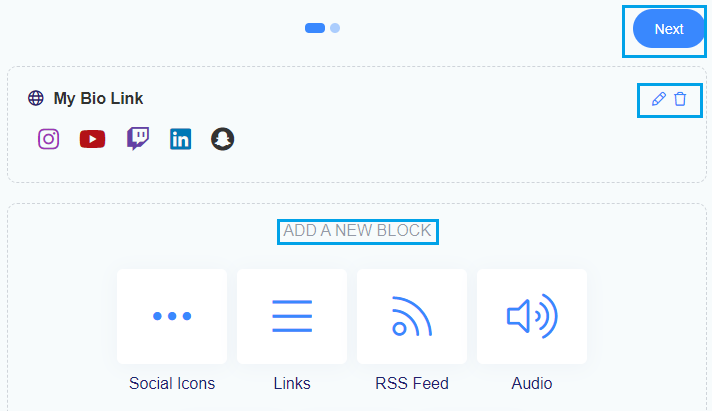Click the Next button
Image resolution: width=712 pixels, height=411 pixels.
(x=668, y=29)
